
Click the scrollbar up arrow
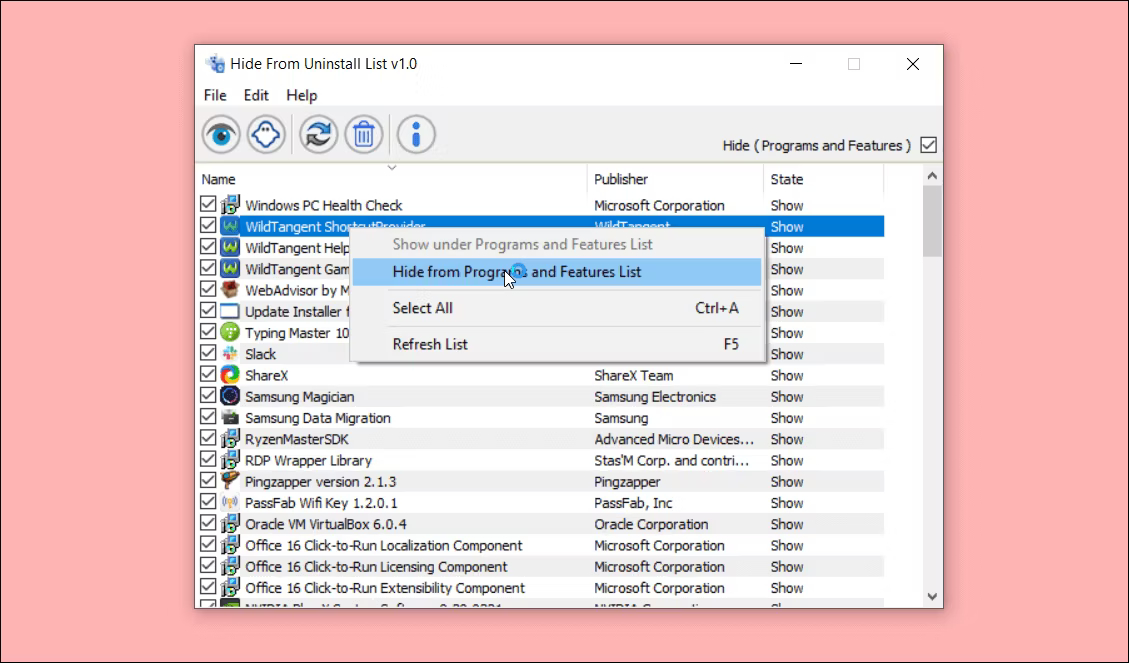932,176
